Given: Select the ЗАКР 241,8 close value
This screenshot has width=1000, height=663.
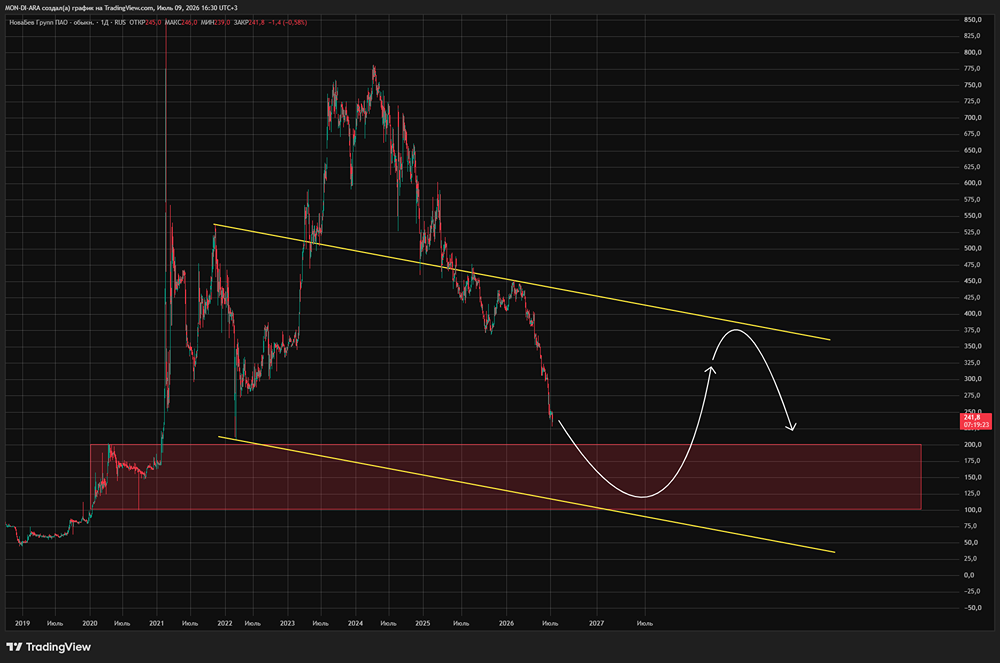Looking at the screenshot, I should pos(249,22).
